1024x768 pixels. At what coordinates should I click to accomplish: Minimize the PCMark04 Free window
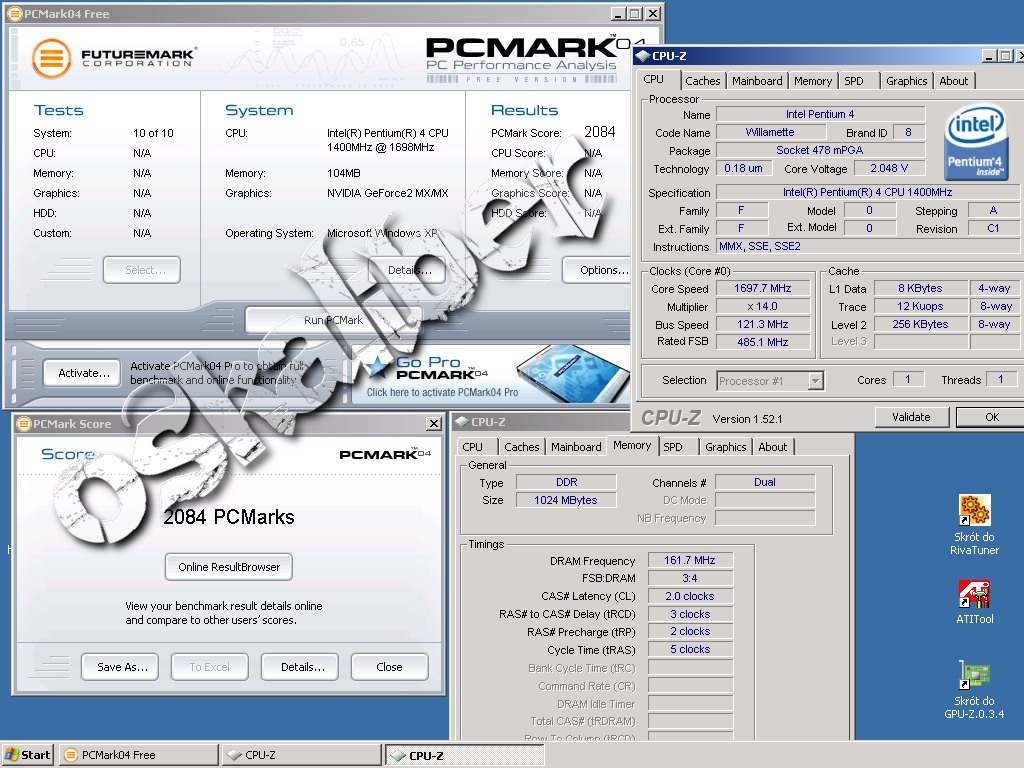[618, 14]
